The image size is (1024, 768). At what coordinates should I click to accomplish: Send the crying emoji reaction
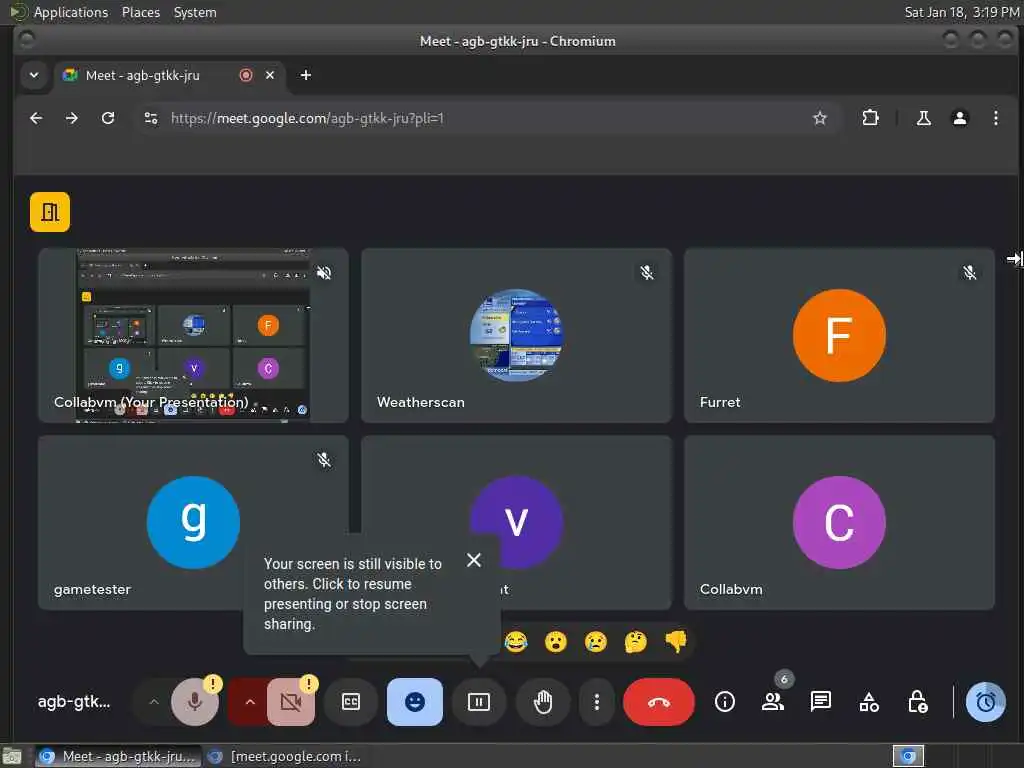coord(596,642)
